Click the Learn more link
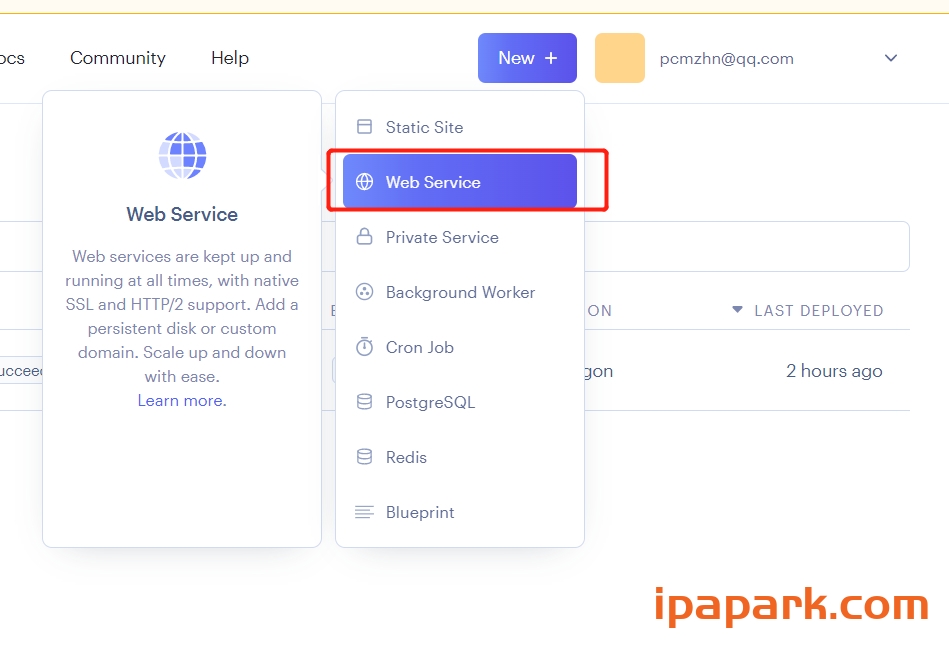 pyautogui.click(x=180, y=400)
